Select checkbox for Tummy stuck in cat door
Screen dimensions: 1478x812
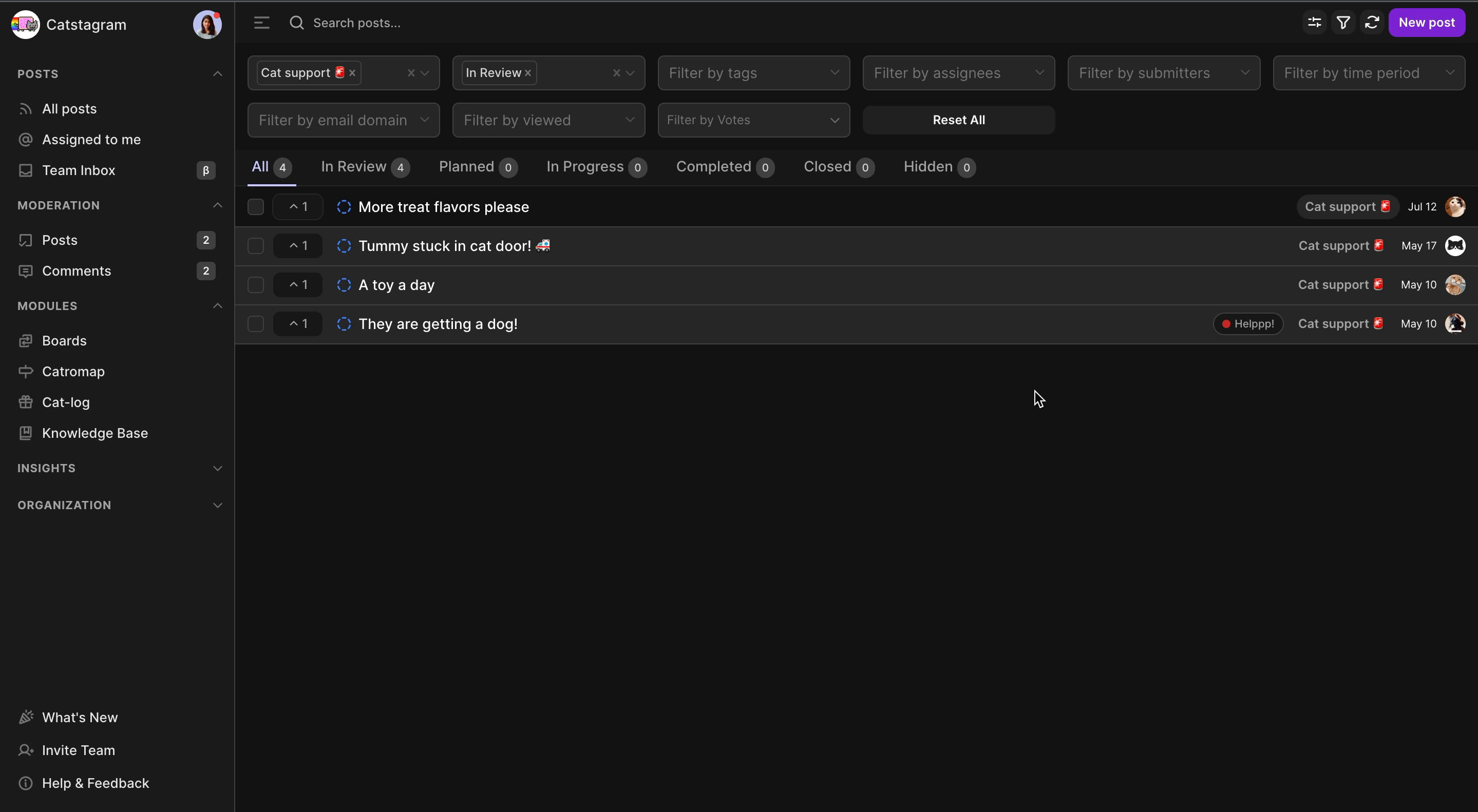coord(255,246)
